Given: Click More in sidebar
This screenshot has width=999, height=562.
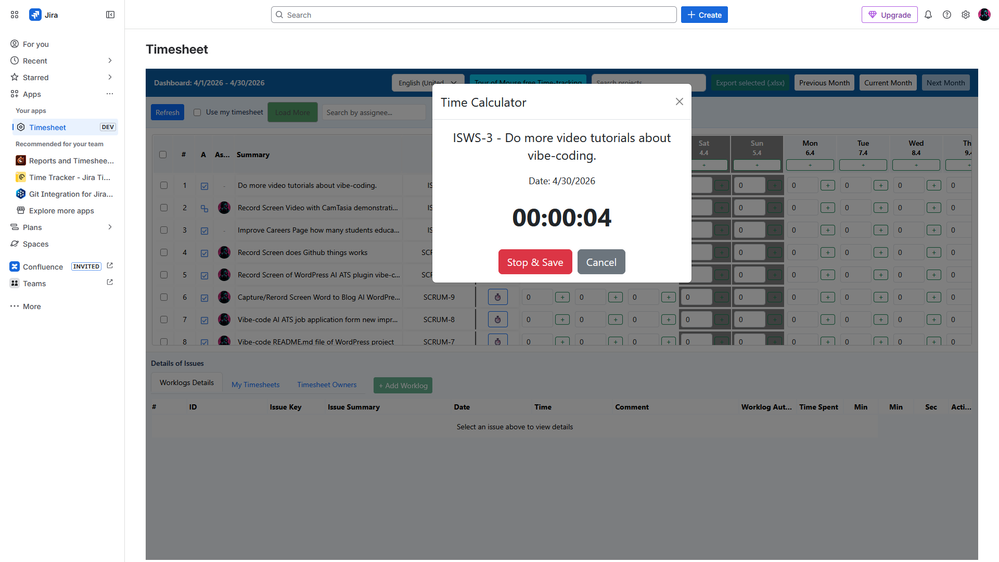Looking at the screenshot, I should [x=31, y=306].
